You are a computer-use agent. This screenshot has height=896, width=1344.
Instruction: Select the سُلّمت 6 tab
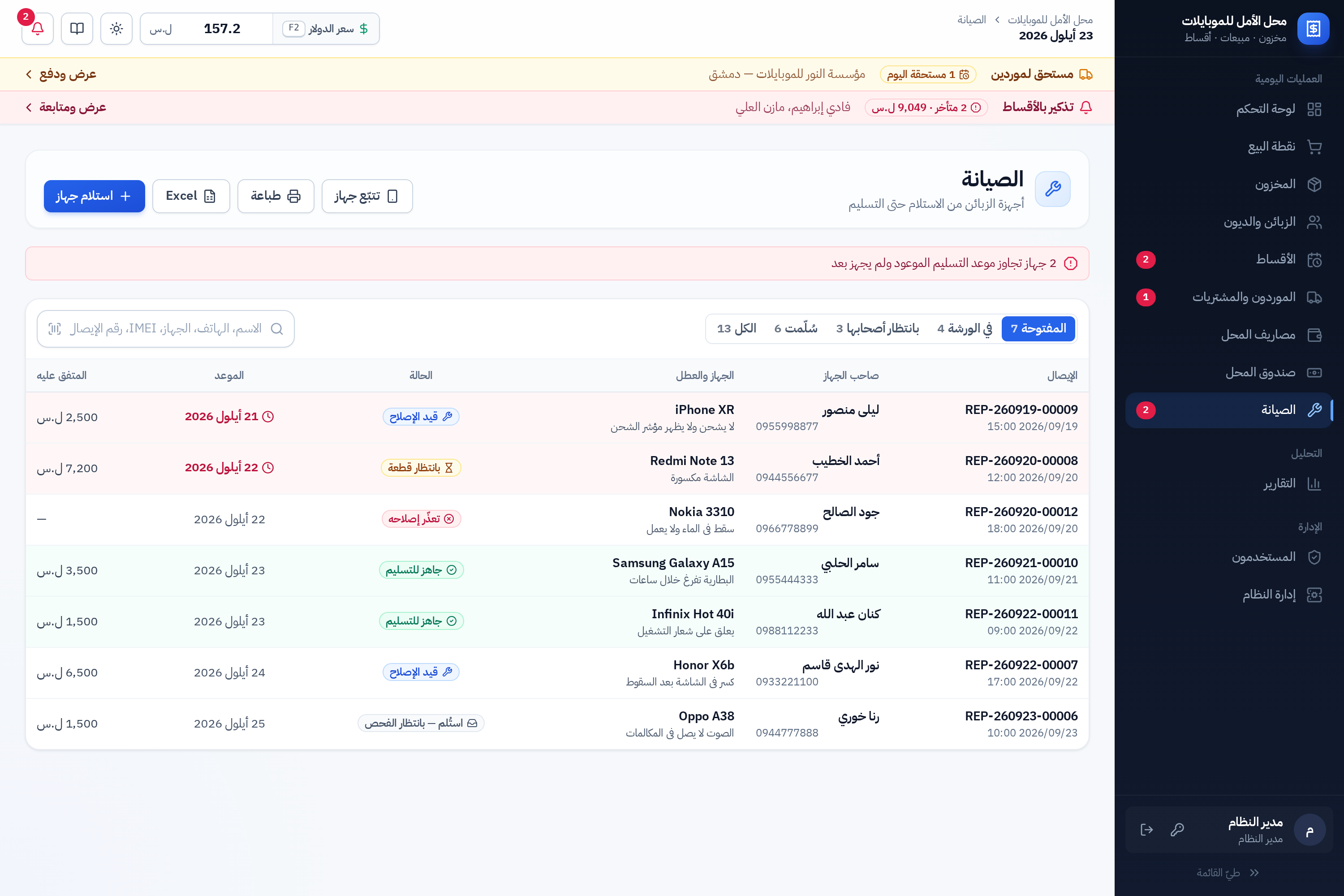click(x=796, y=328)
